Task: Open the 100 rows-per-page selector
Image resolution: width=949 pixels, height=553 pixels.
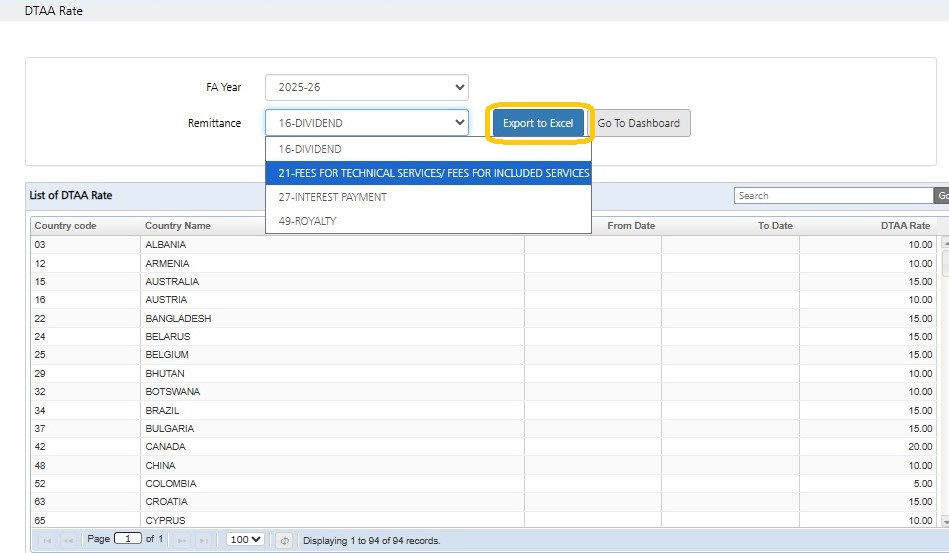Action: [245, 540]
